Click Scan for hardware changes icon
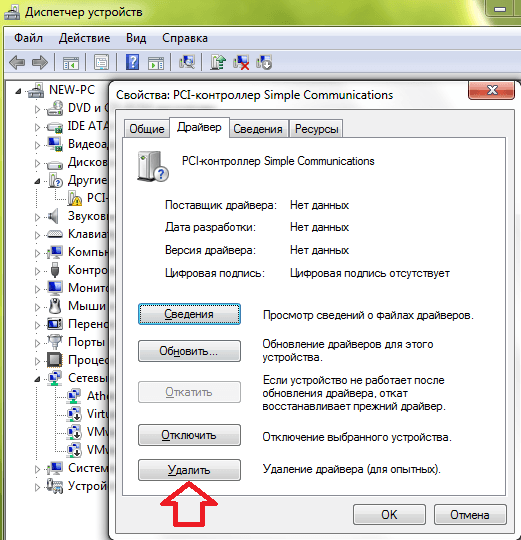Viewport: 521px width, 540px height. point(187,62)
